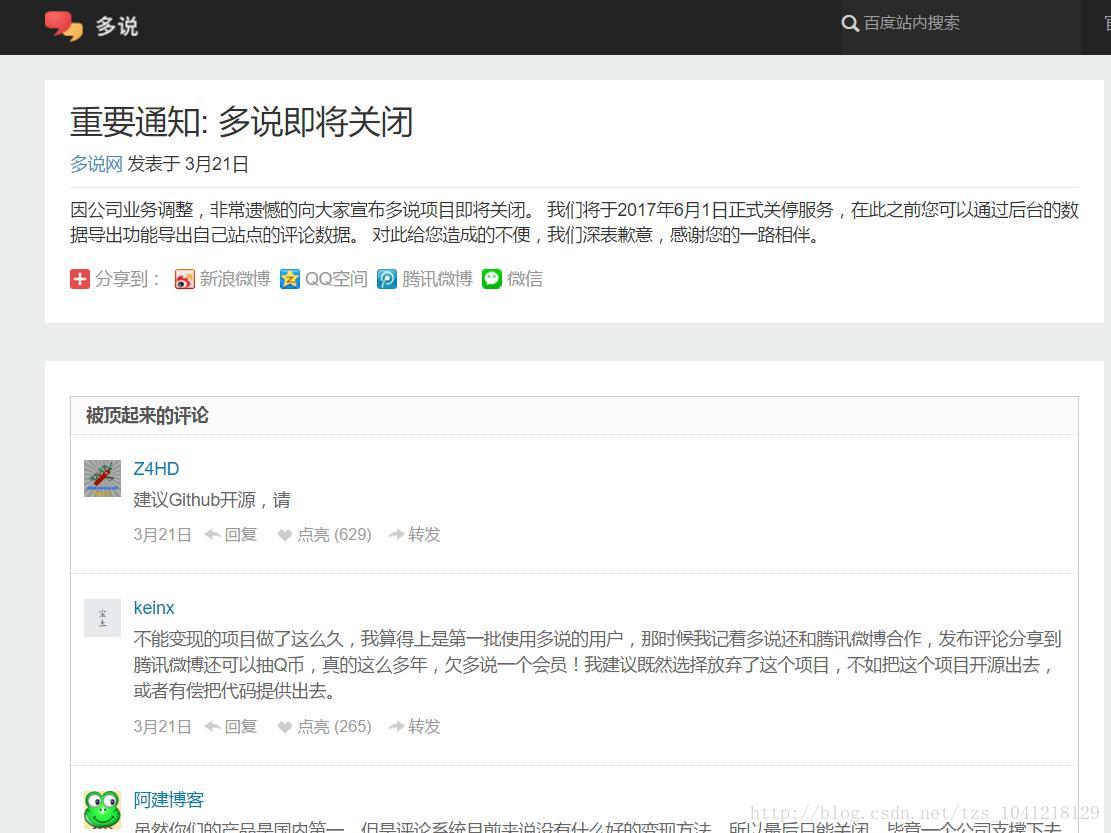Share via 微信 green icon
This screenshot has width=1111, height=833.
[492, 279]
